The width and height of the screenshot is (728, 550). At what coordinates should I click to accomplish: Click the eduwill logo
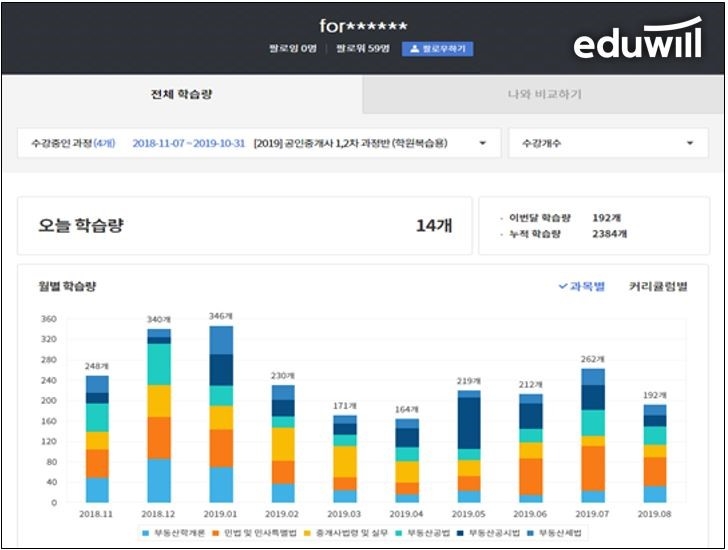click(x=637, y=42)
